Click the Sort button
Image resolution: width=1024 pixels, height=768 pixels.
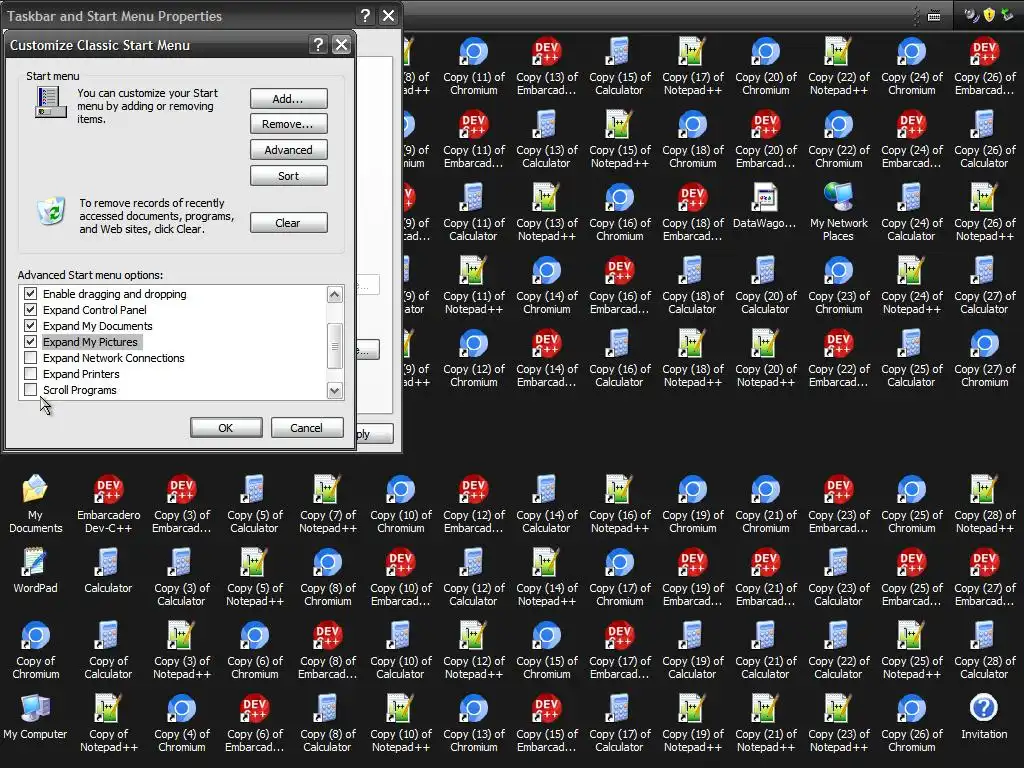[x=289, y=176]
